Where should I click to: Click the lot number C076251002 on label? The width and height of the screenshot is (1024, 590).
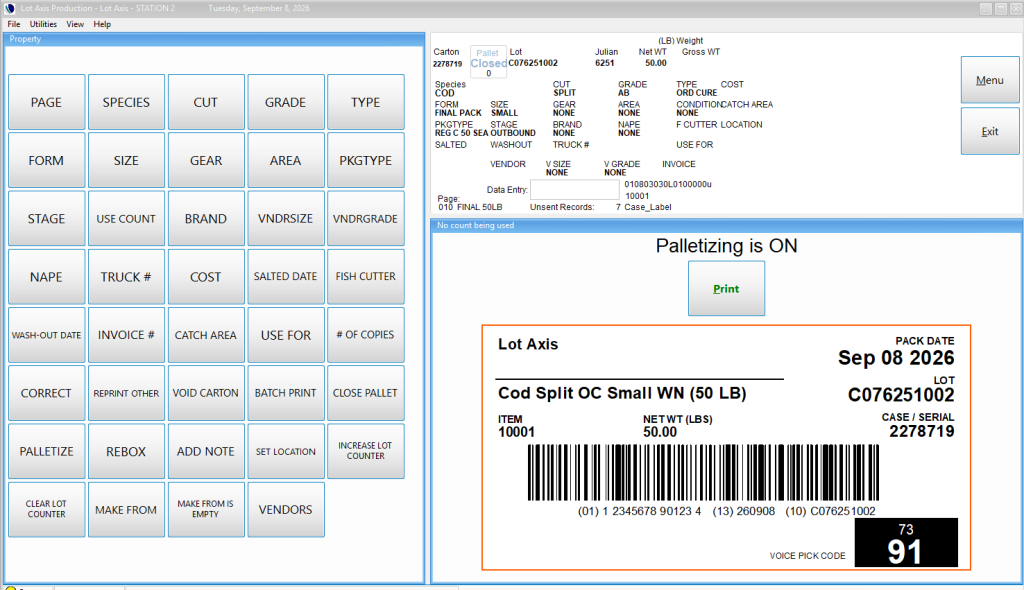[x=901, y=395]
